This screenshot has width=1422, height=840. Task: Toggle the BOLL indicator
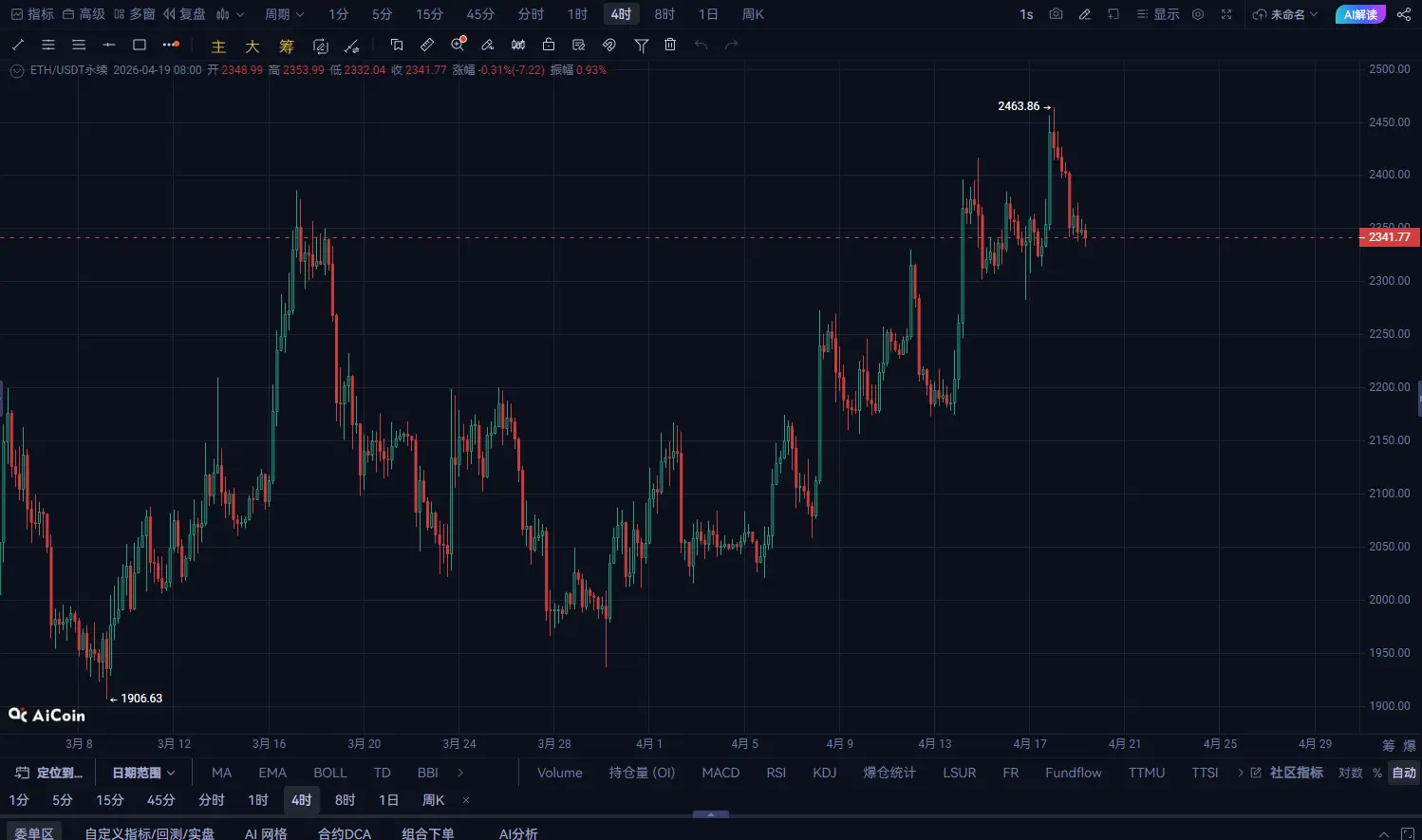coord(330,773)
